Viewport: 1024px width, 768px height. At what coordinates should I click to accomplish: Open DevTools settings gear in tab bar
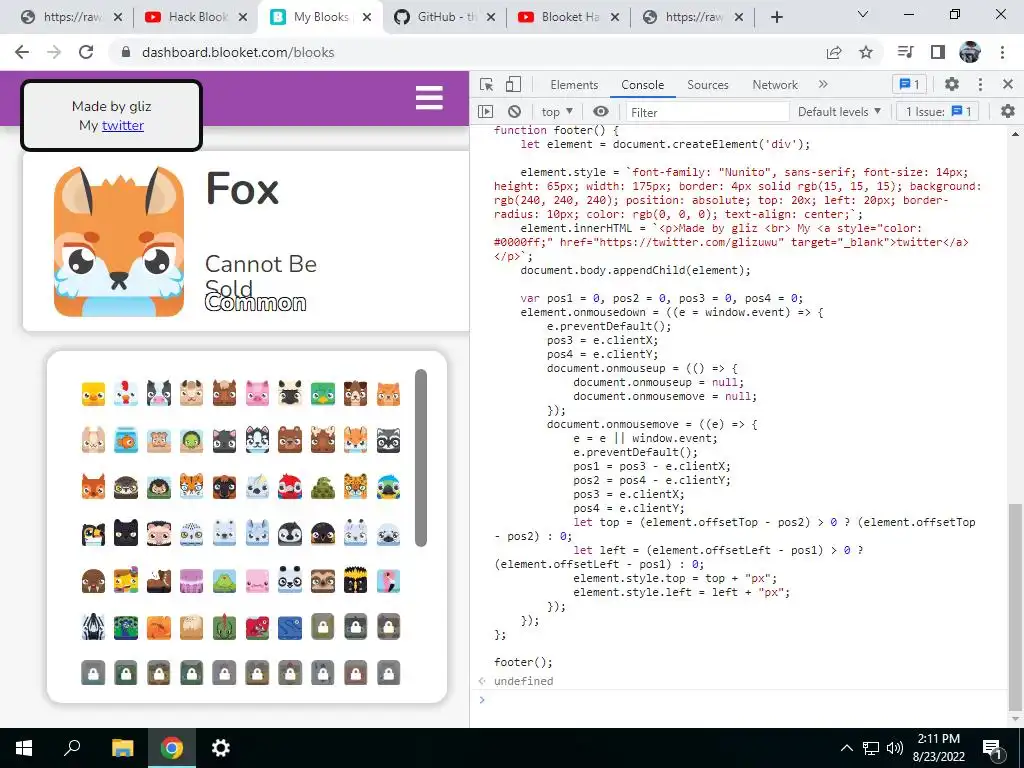(952, 84)
